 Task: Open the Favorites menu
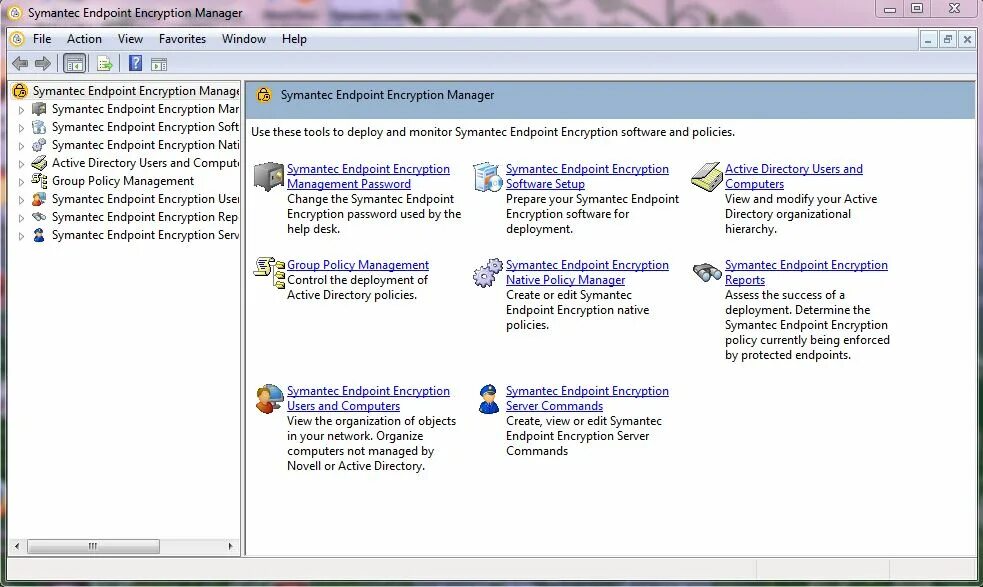[182, 39]
